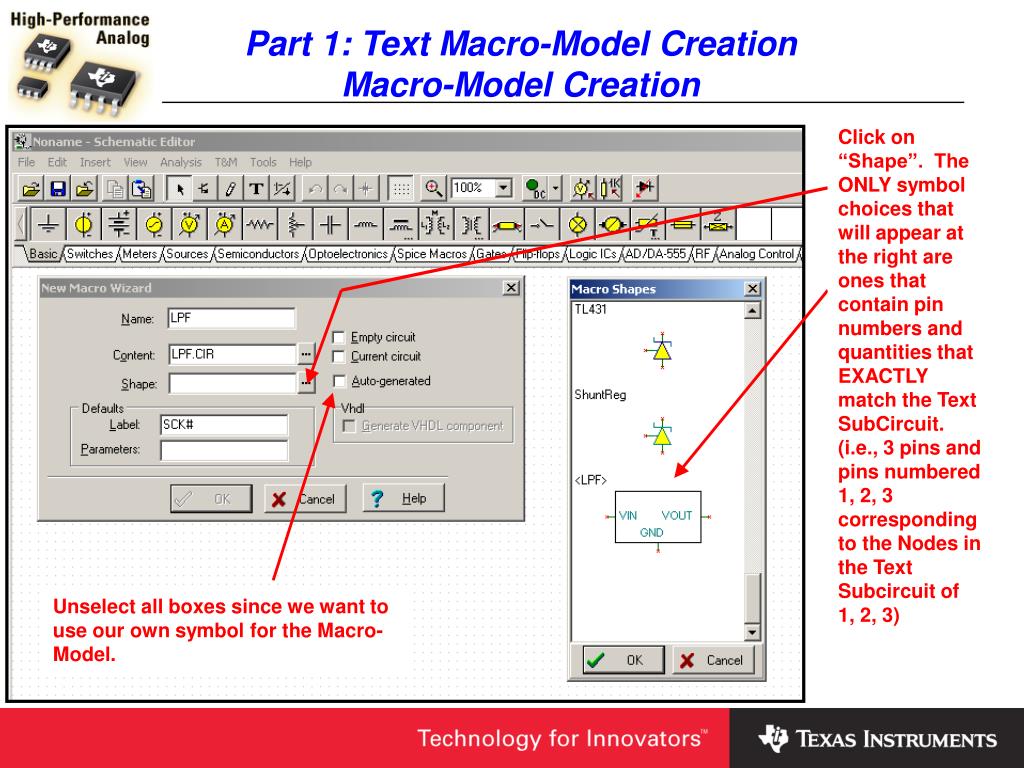Toggle the grid dots display icon
The height and width of the screenshot is (768, 1024).
pyautogui.click(x=401, y=189)
